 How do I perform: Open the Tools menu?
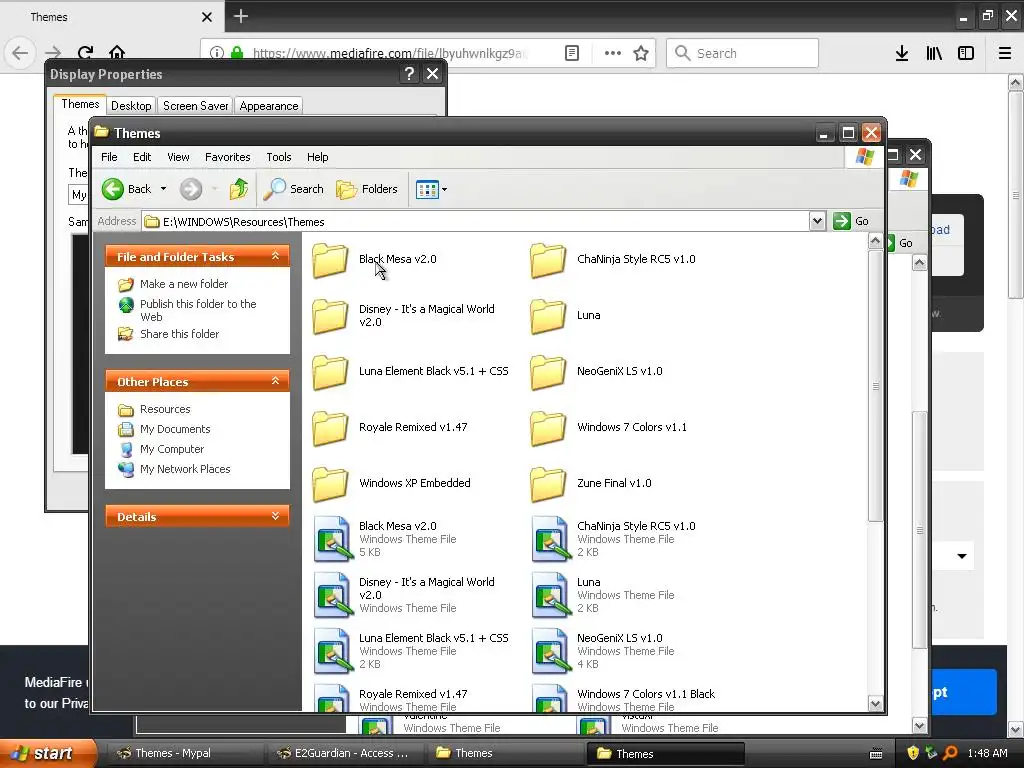(x=279, y=157)
